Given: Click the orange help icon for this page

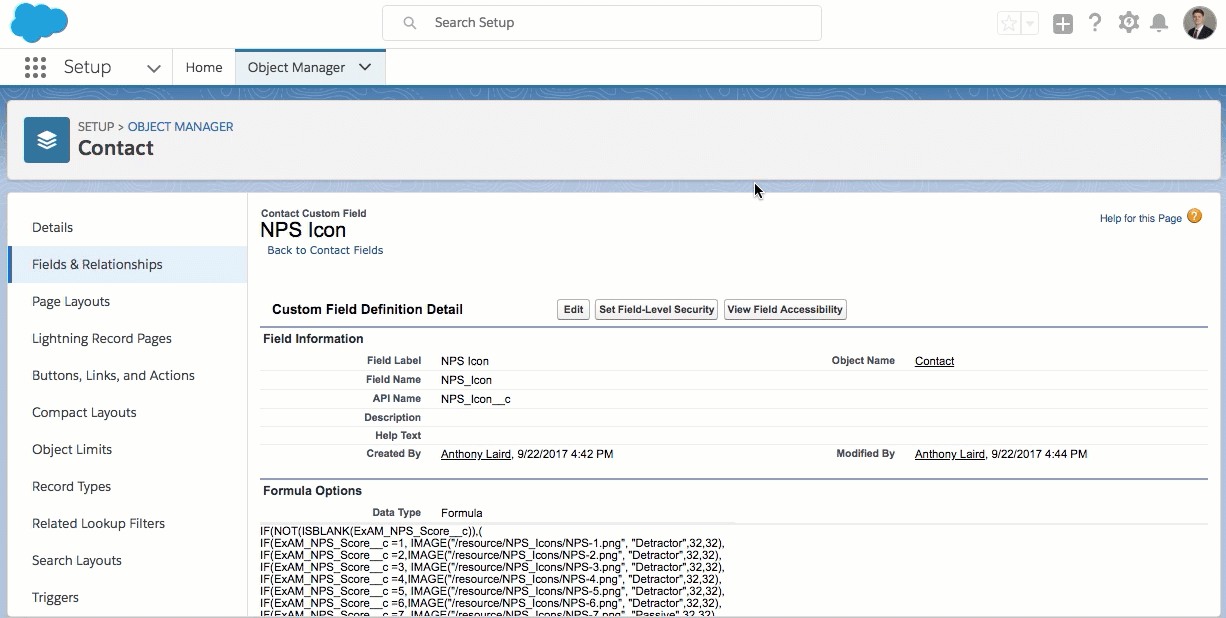Looking at the screenshot, I should 1194,216.
